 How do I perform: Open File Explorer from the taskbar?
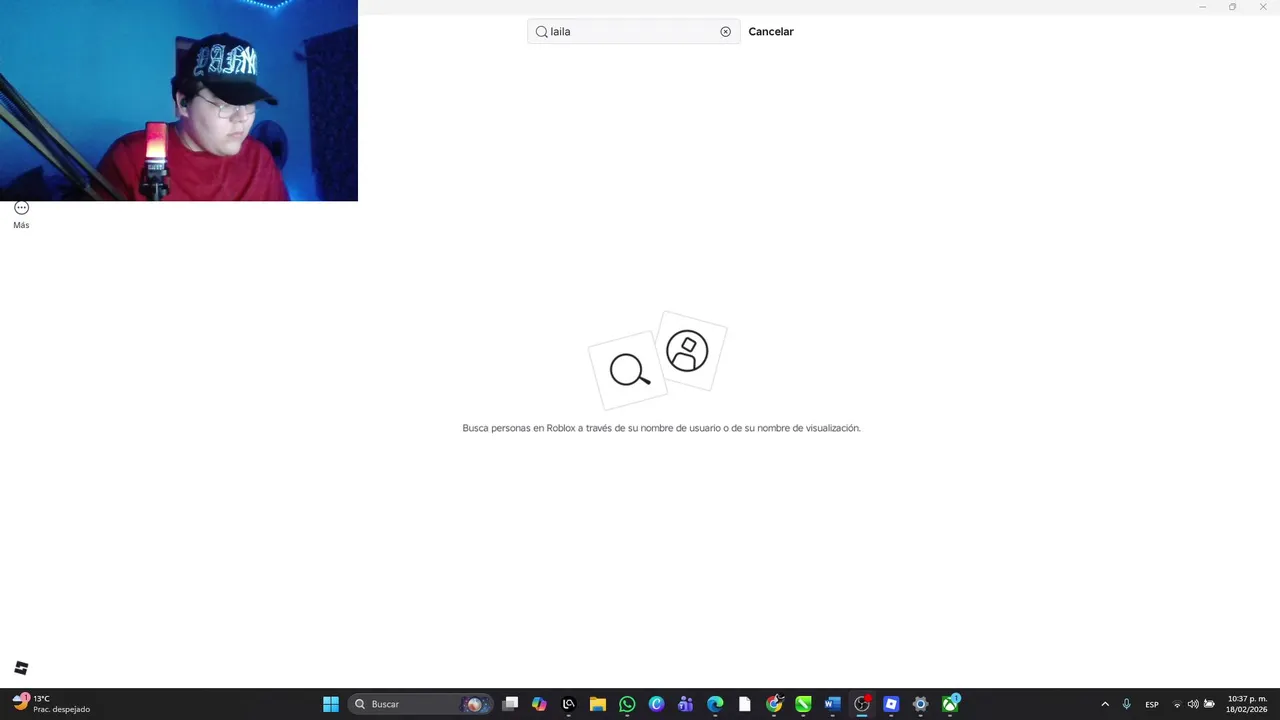pyautogui.click(x=597, y=704)
